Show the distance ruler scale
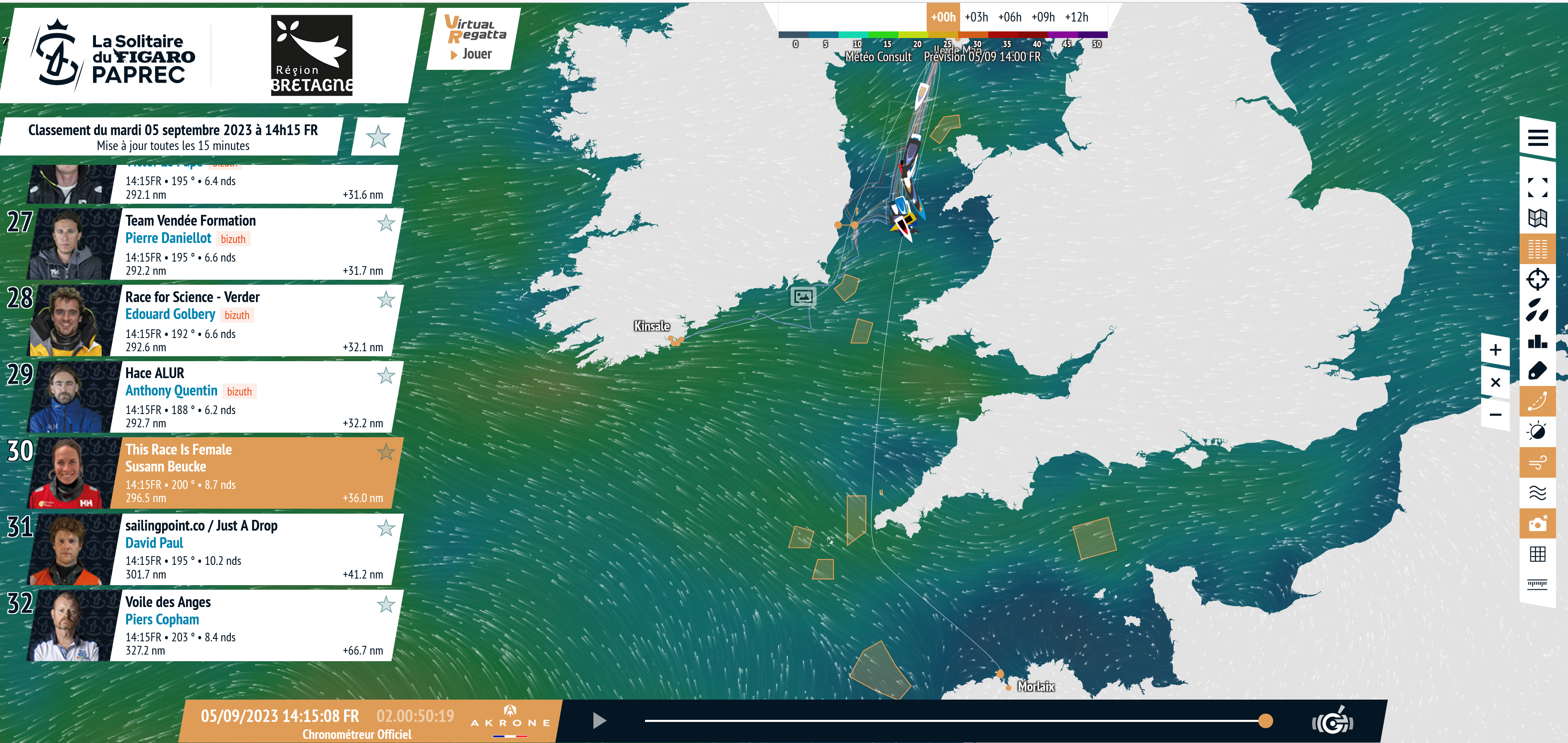This screenshot has height=743, width=1568. pyautogui.click(x=1537, y=585)
